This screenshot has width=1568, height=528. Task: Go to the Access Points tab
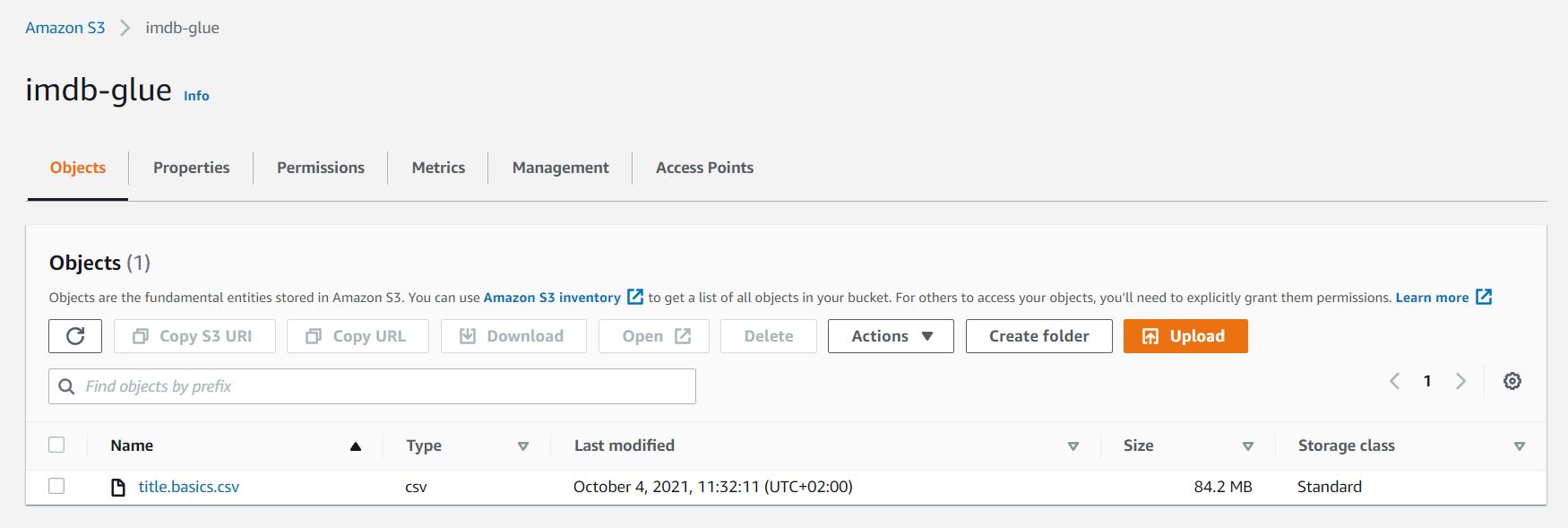[x=704, y=168]
